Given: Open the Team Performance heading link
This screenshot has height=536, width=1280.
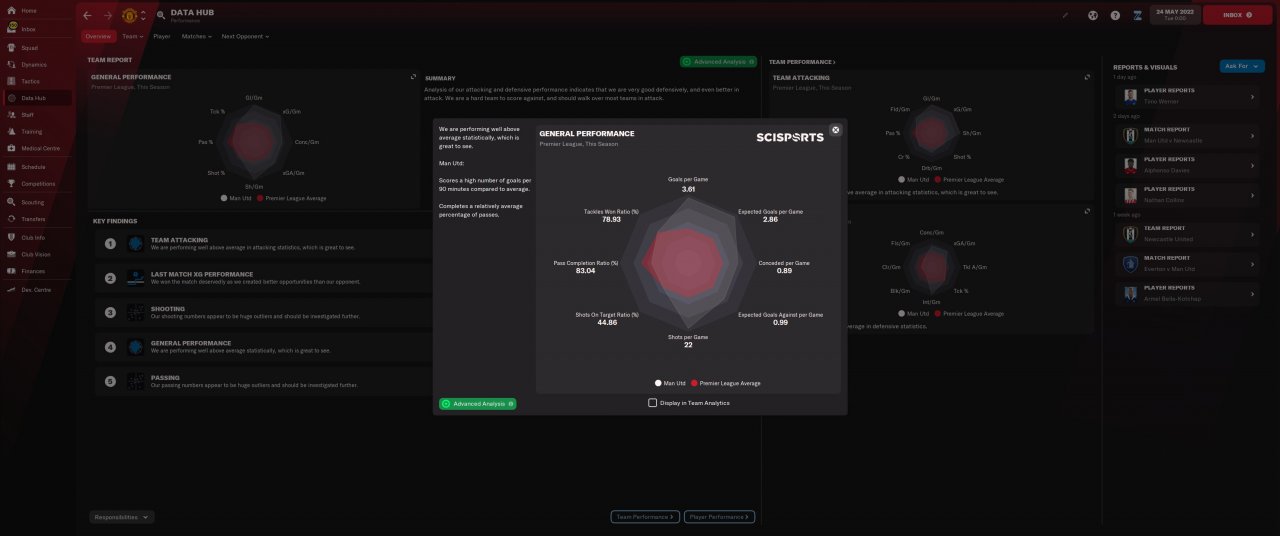Looking at the screenshot, I should [802, 62].
